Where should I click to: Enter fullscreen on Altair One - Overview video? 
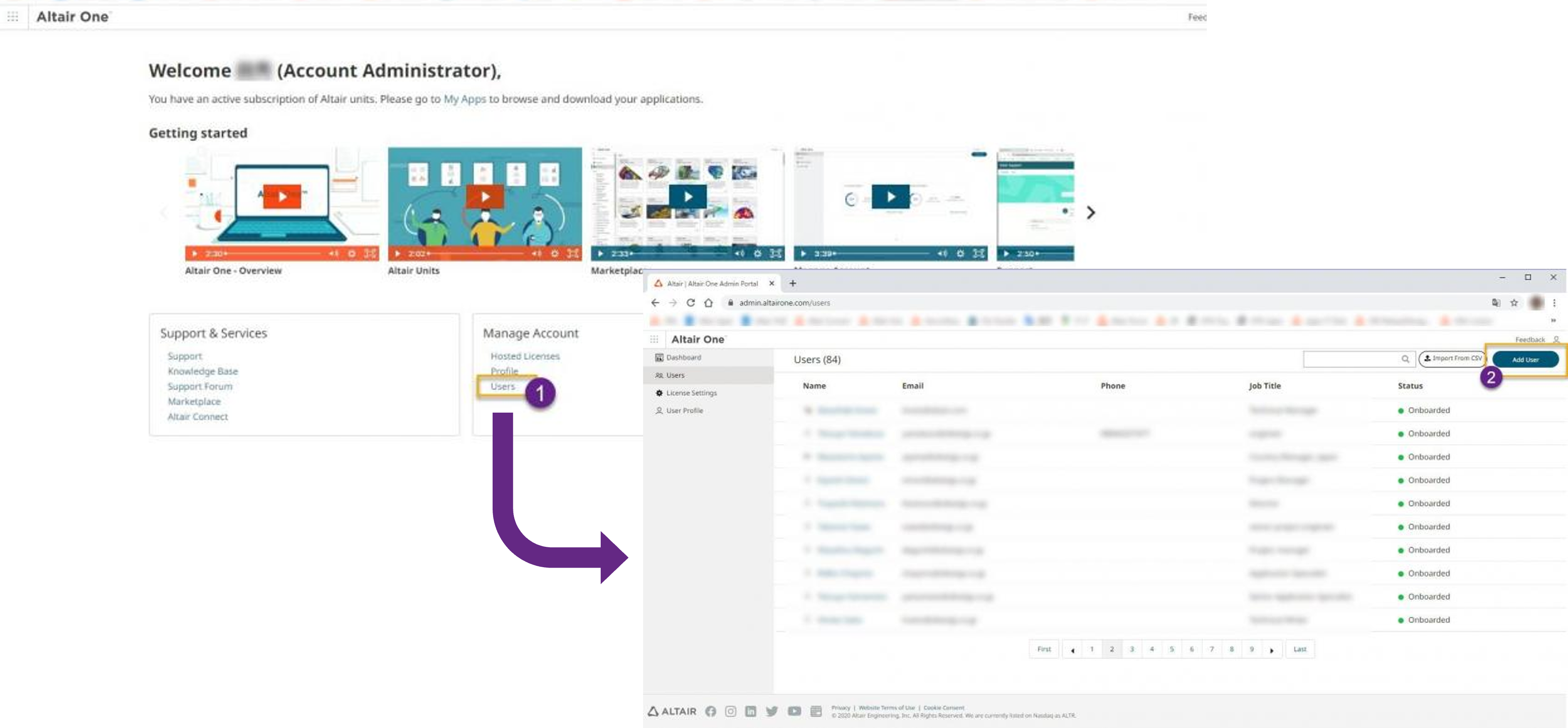click(x=370, y=253)
